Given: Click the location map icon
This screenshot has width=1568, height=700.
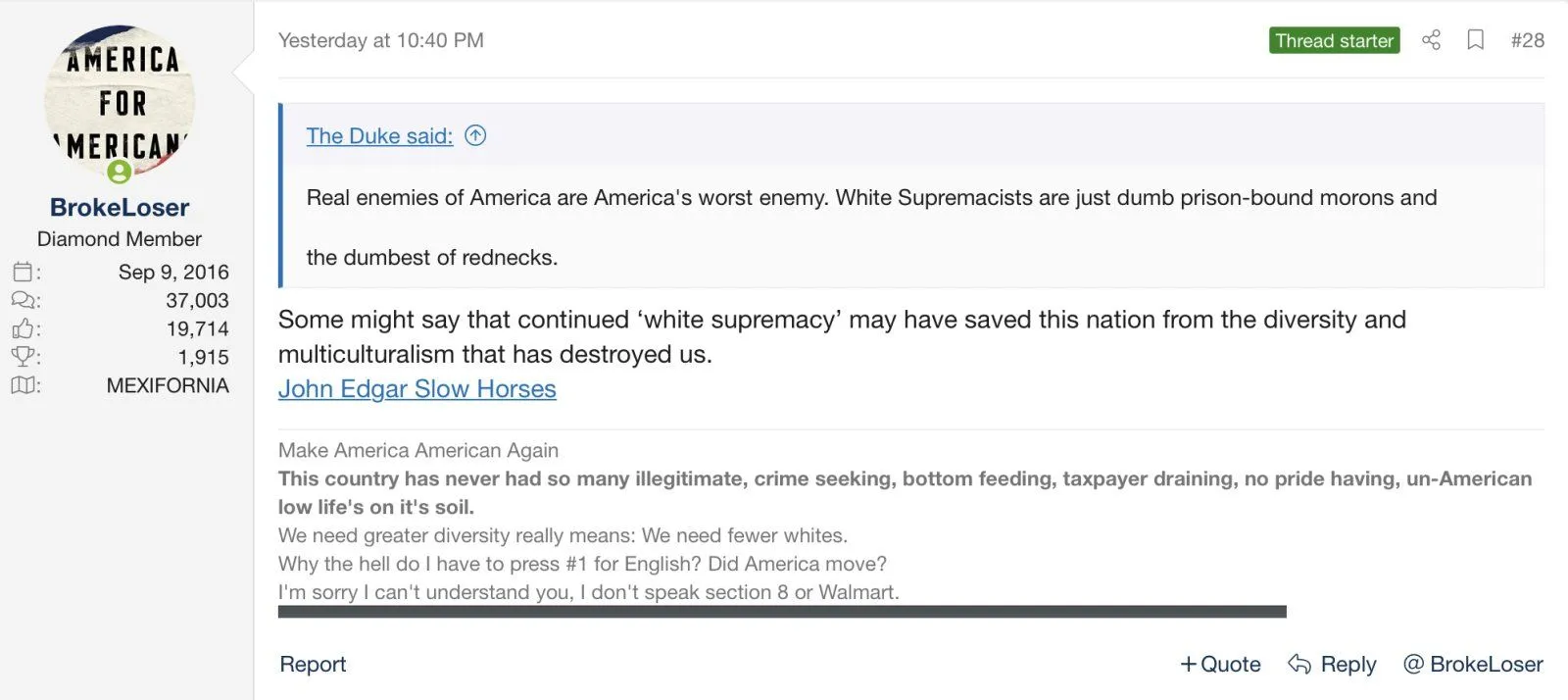Looking at the screenshot, I should point(24,385).
